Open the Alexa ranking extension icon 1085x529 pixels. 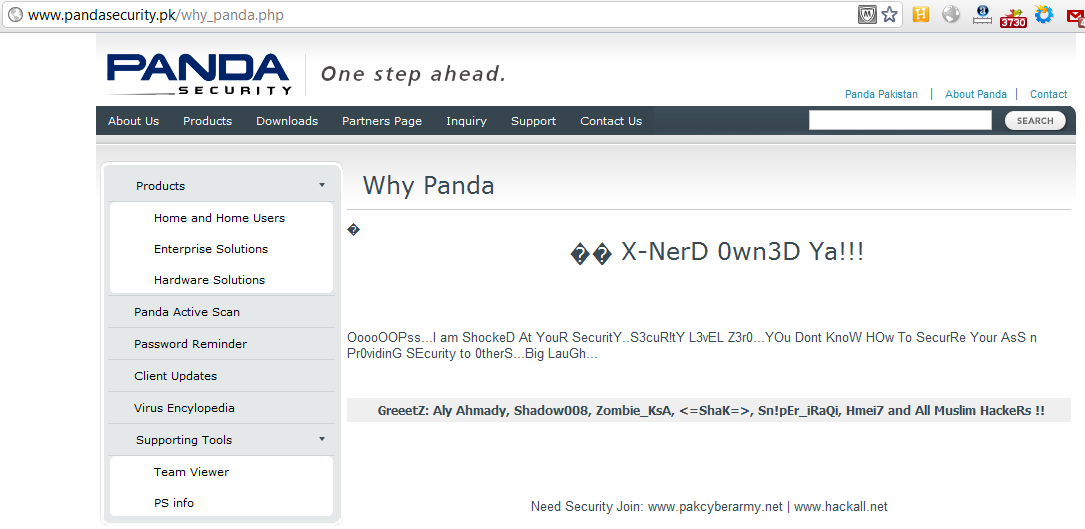pyautogui.click(x=982, y=15)
